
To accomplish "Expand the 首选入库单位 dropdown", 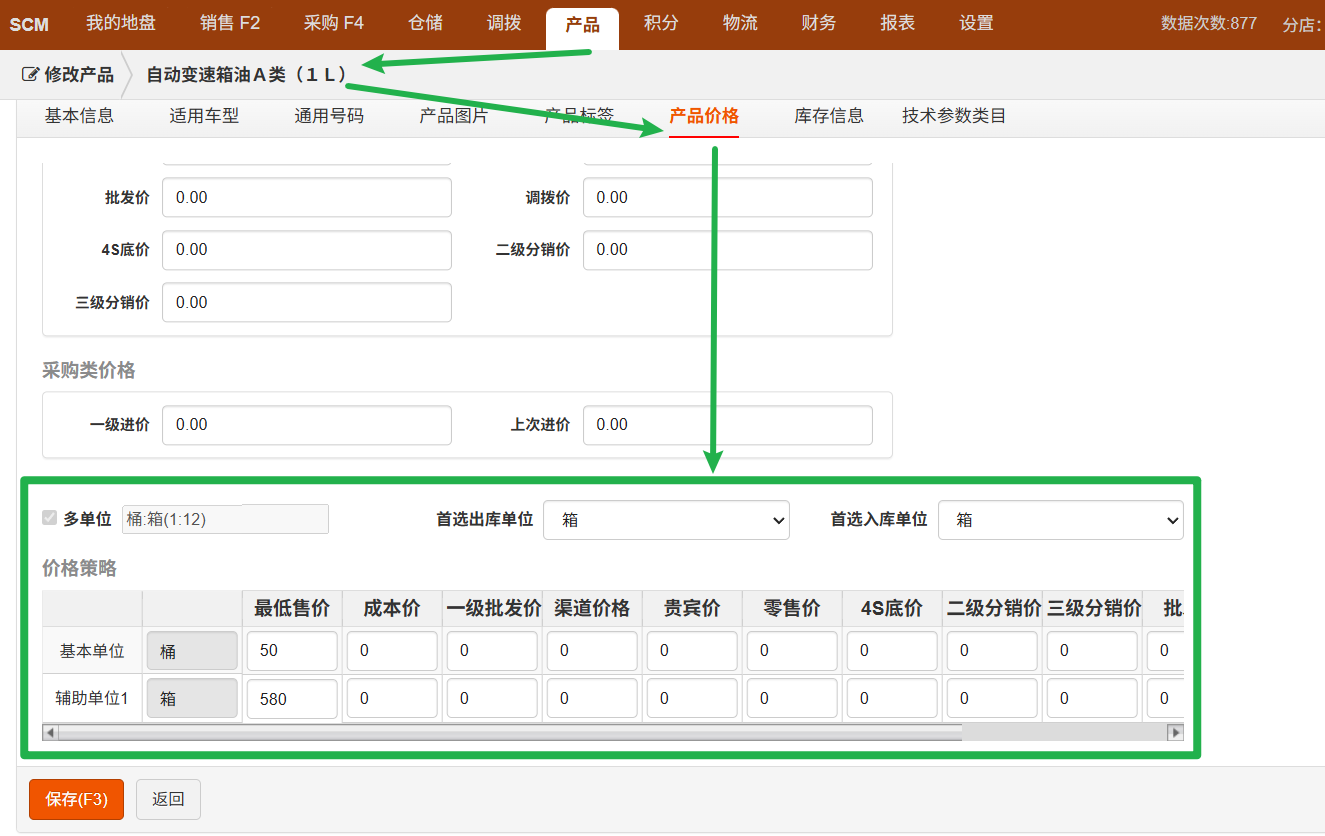I will click(1060, 520).
